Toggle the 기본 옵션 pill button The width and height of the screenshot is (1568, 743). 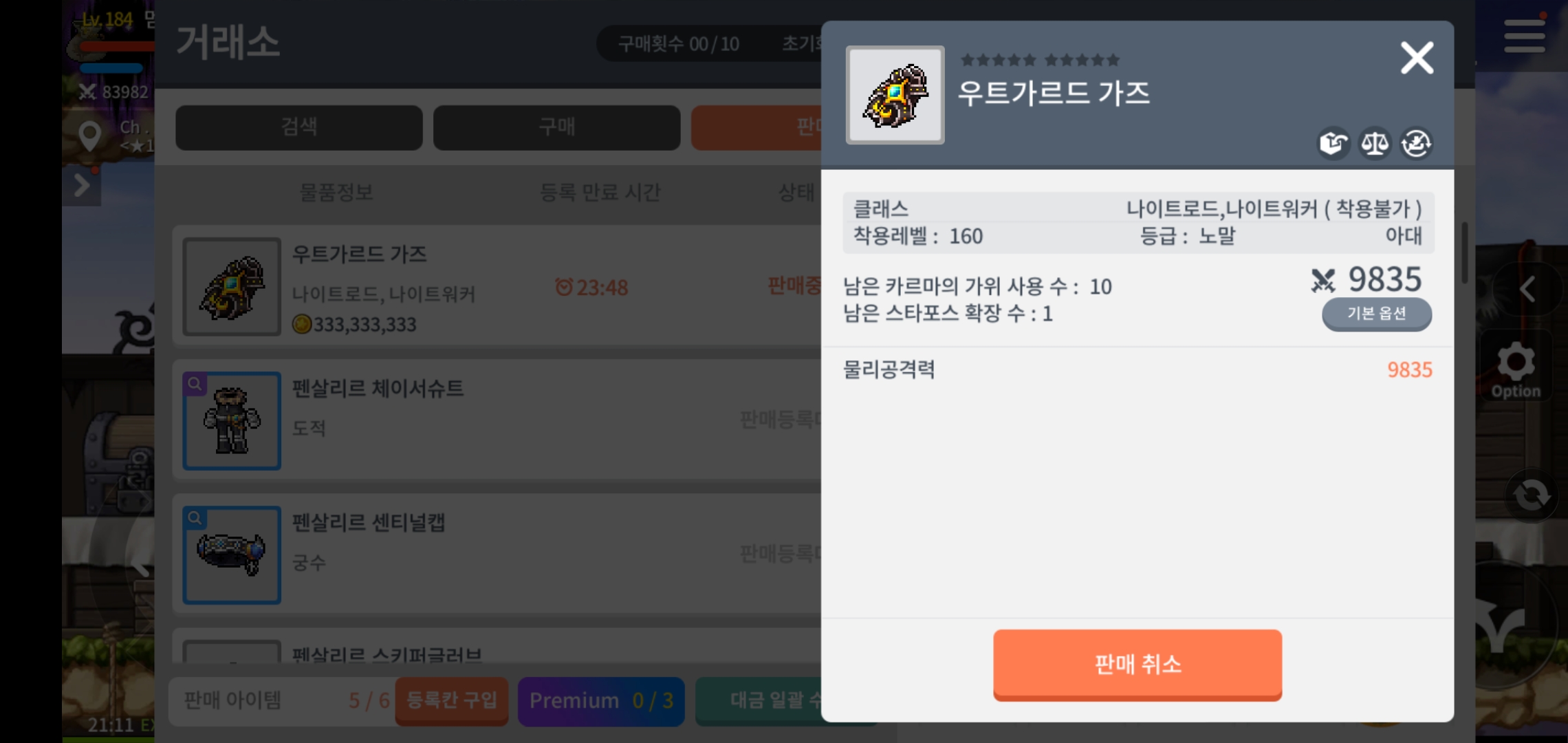1377,314
